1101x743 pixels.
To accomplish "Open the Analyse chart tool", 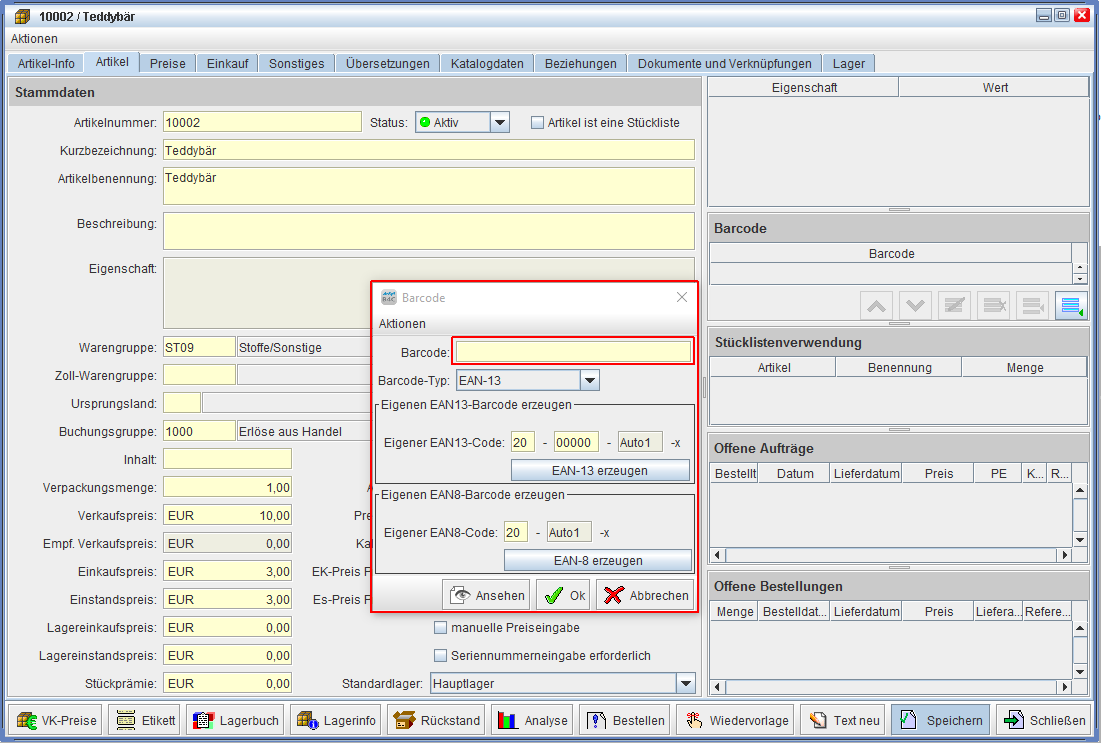I will click(533, 720).
